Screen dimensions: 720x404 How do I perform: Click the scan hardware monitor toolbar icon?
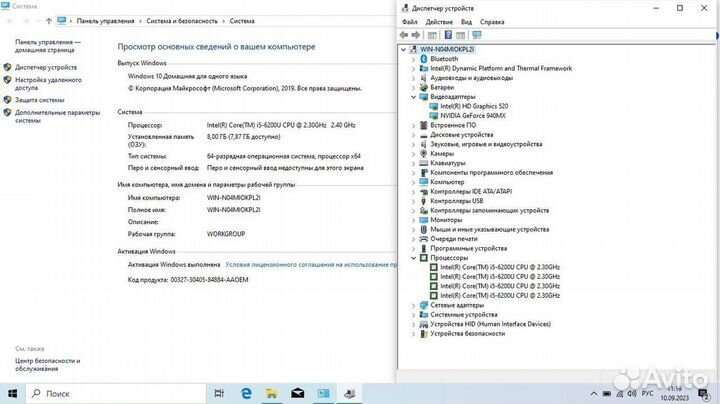(477, 35)
